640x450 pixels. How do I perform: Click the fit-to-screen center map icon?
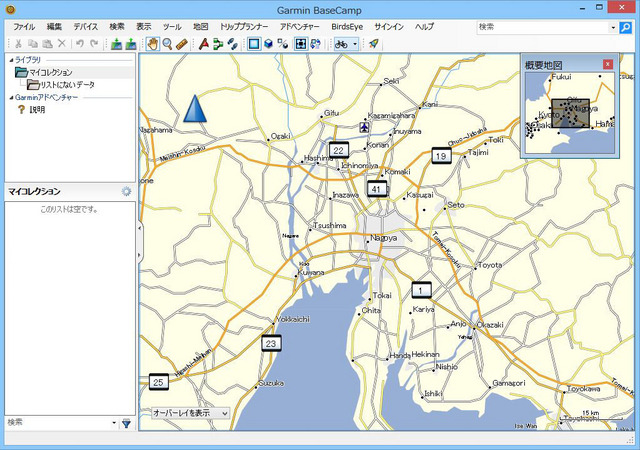pos(301,44)
